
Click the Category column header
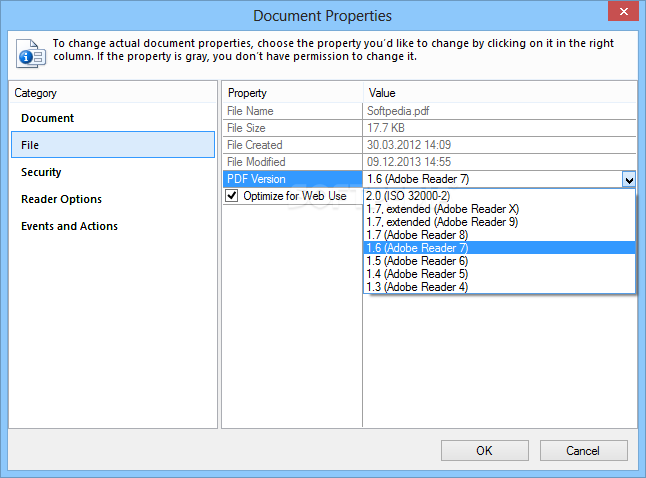point(113,93)
